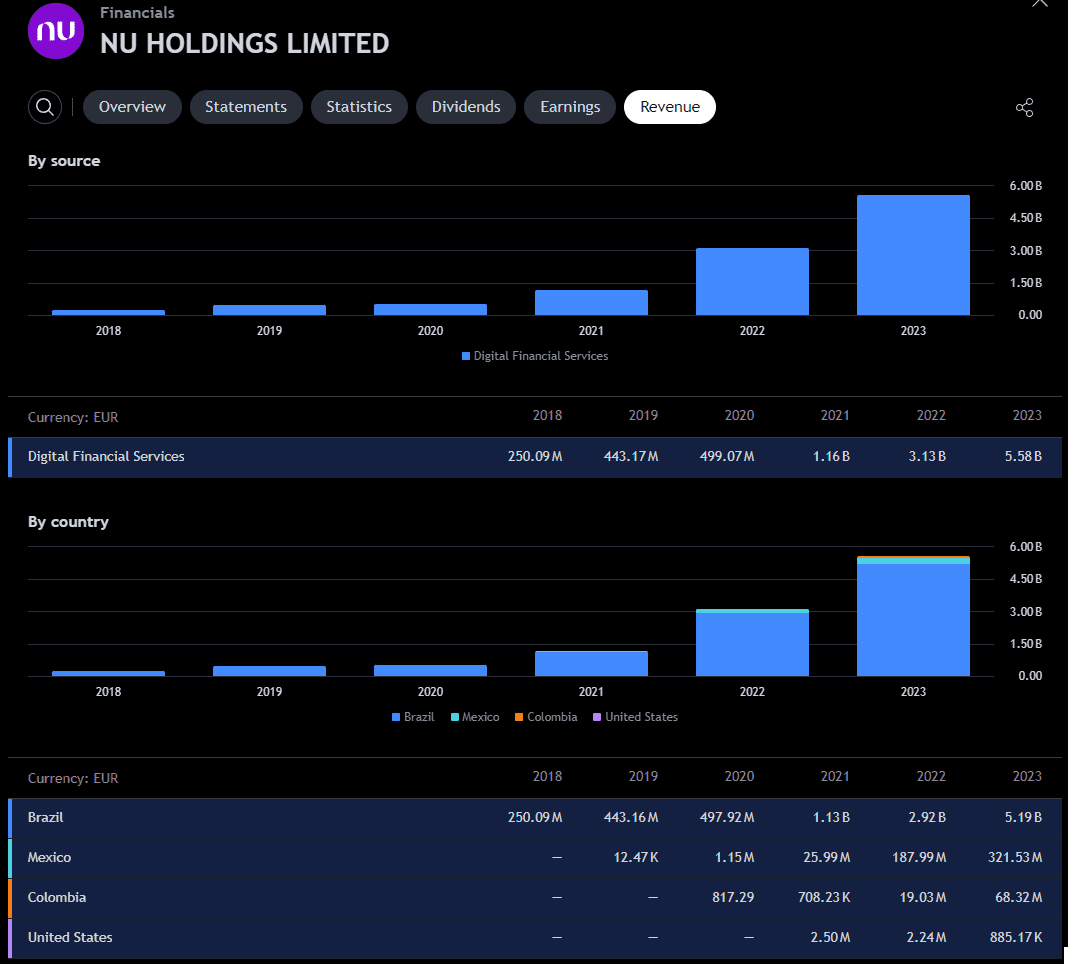Viewport: 1068px width, 964px height.
Task: Toggle Colombia series in country legend
Action: pyautogui.click(x=546, y=717)
